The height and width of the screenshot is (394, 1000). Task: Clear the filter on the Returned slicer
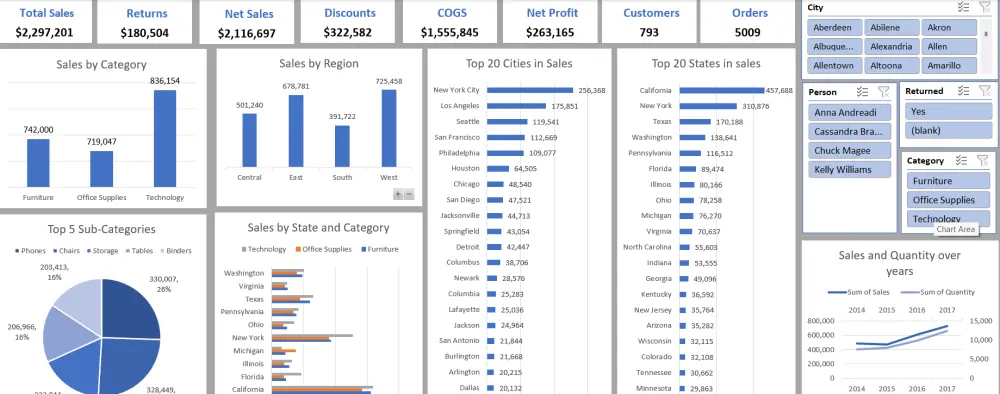tap(984, 91)
